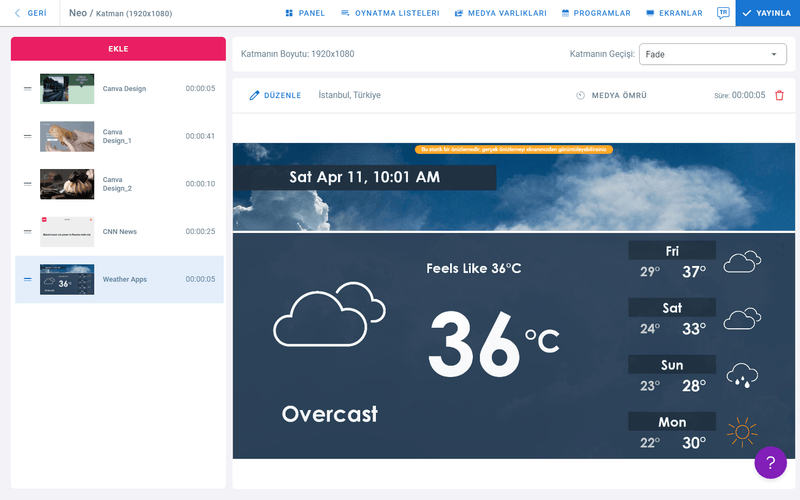Open Ekranlar menu
This screenshot has height=500, width=800.
(x=674, y=13)
